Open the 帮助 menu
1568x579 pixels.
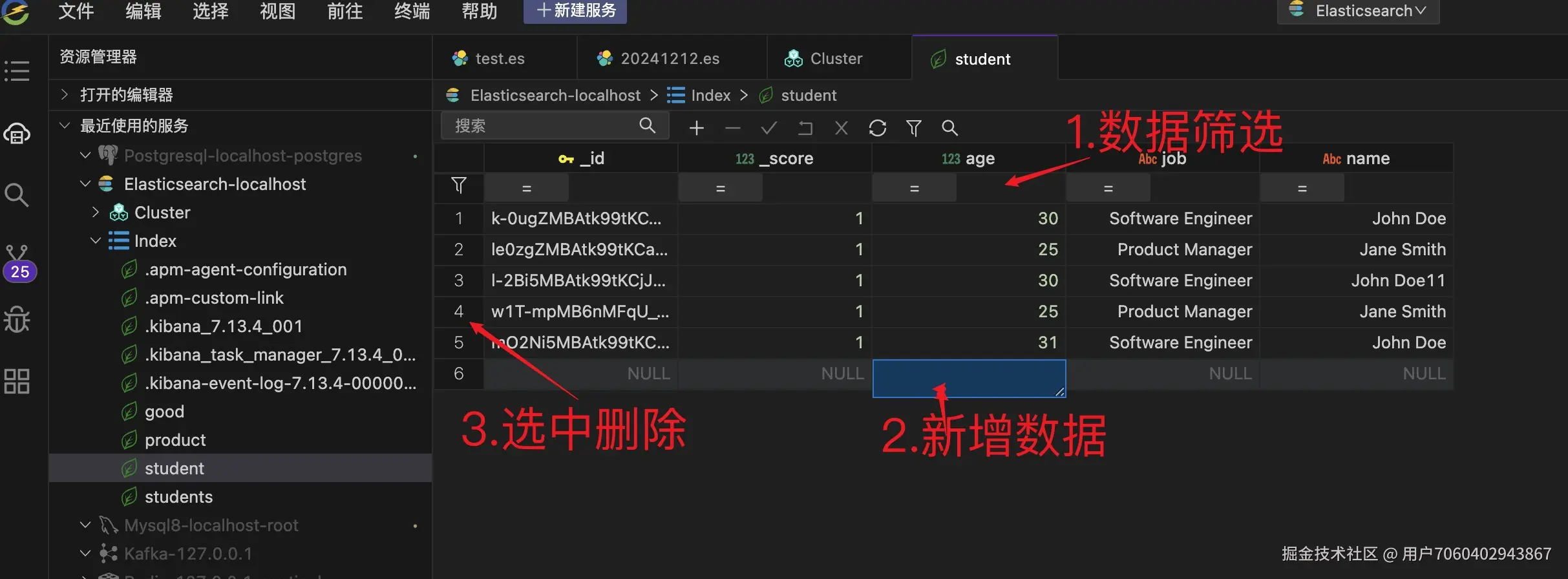tap(480, 11)
